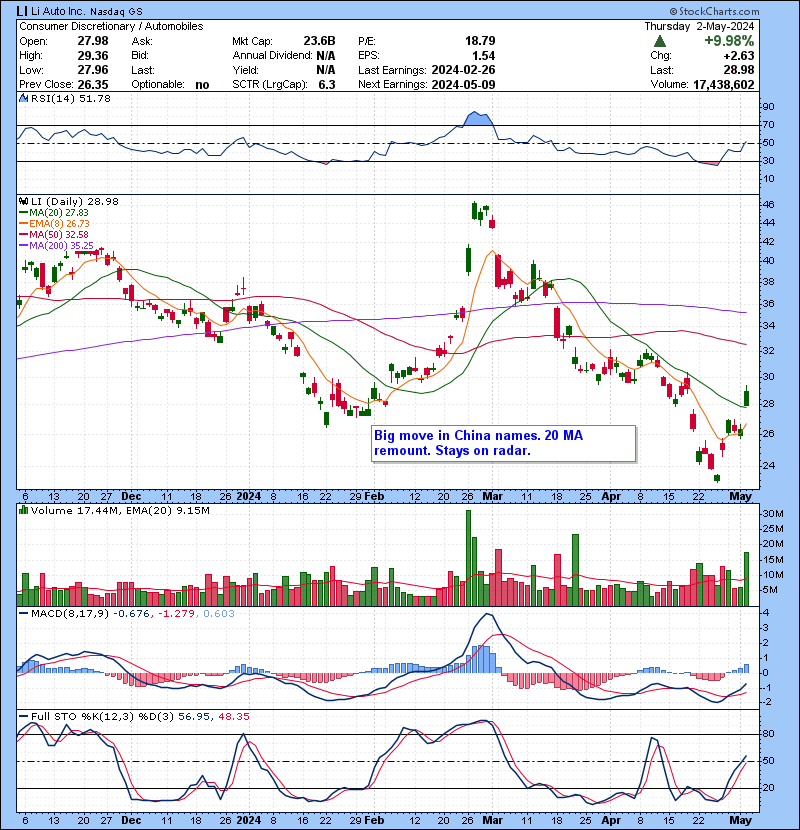Click the MACD line value -0.676
The height and width of the screenshot is (830, 800).
[131, 614]
